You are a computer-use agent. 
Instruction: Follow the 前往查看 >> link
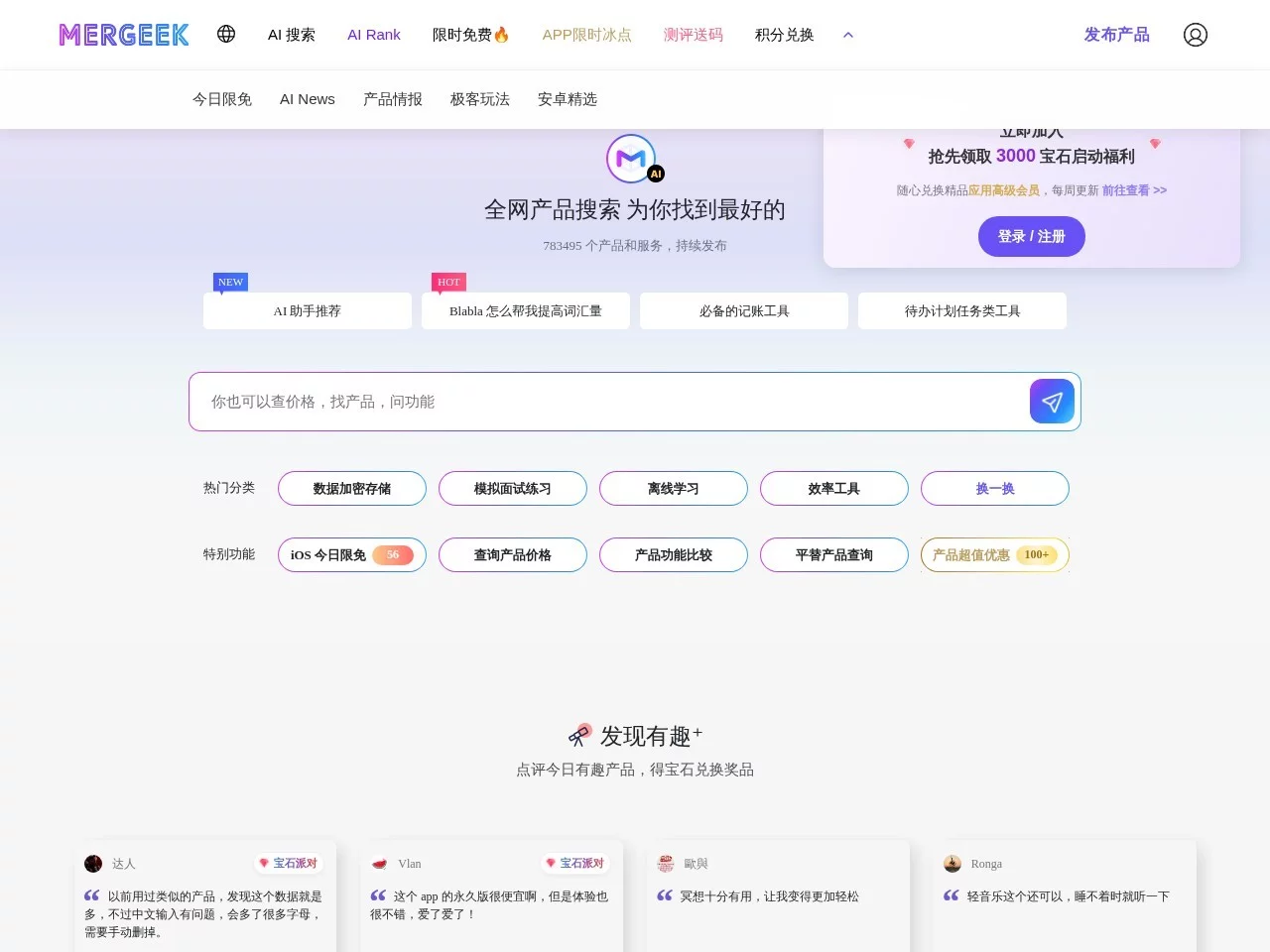1134,190
